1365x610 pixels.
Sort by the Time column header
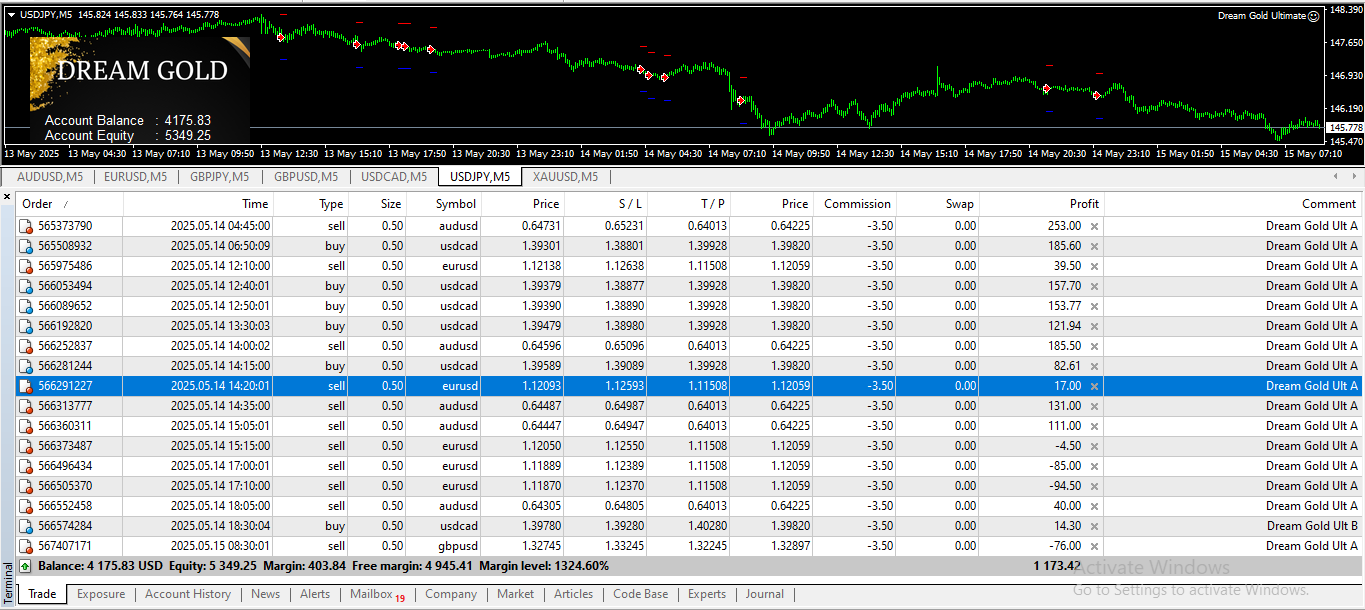click(198, 204)
